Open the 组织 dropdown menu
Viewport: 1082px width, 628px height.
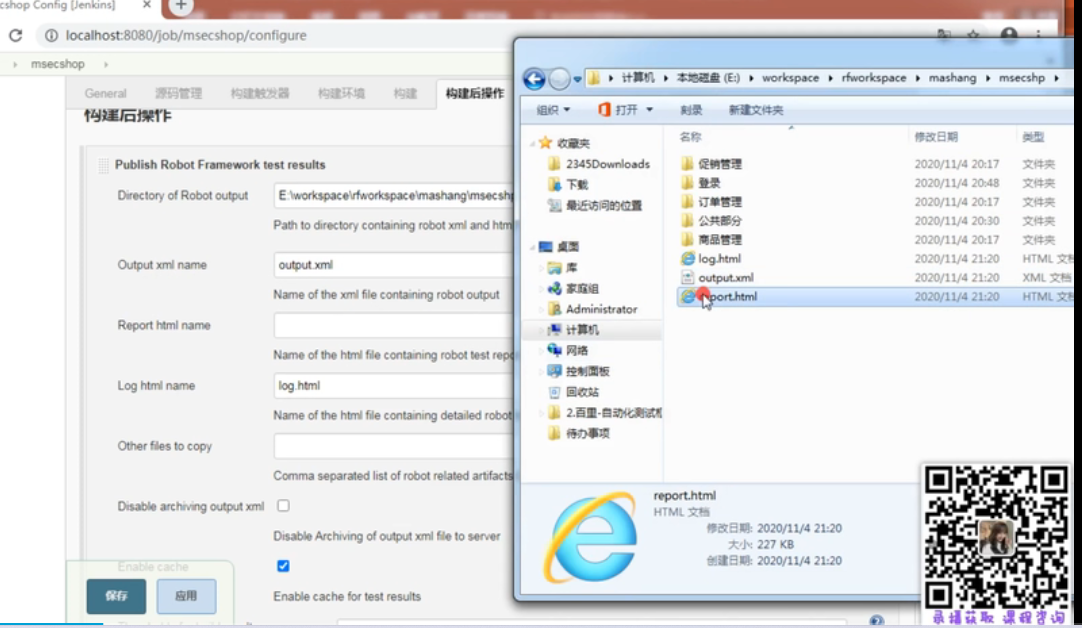[553, 110]
